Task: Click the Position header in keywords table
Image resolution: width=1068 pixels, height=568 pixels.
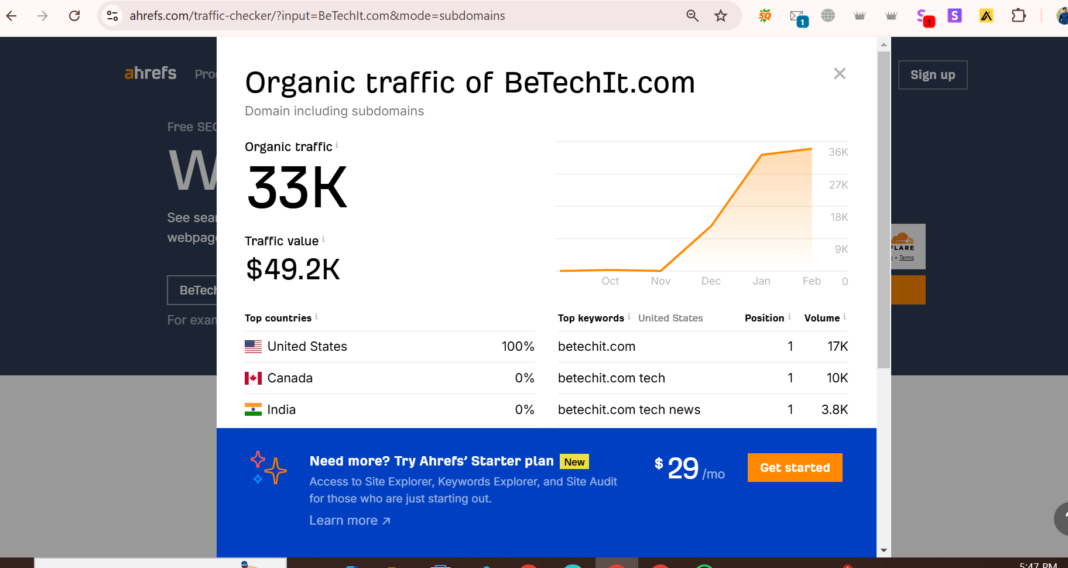Action: pos(764,318)
